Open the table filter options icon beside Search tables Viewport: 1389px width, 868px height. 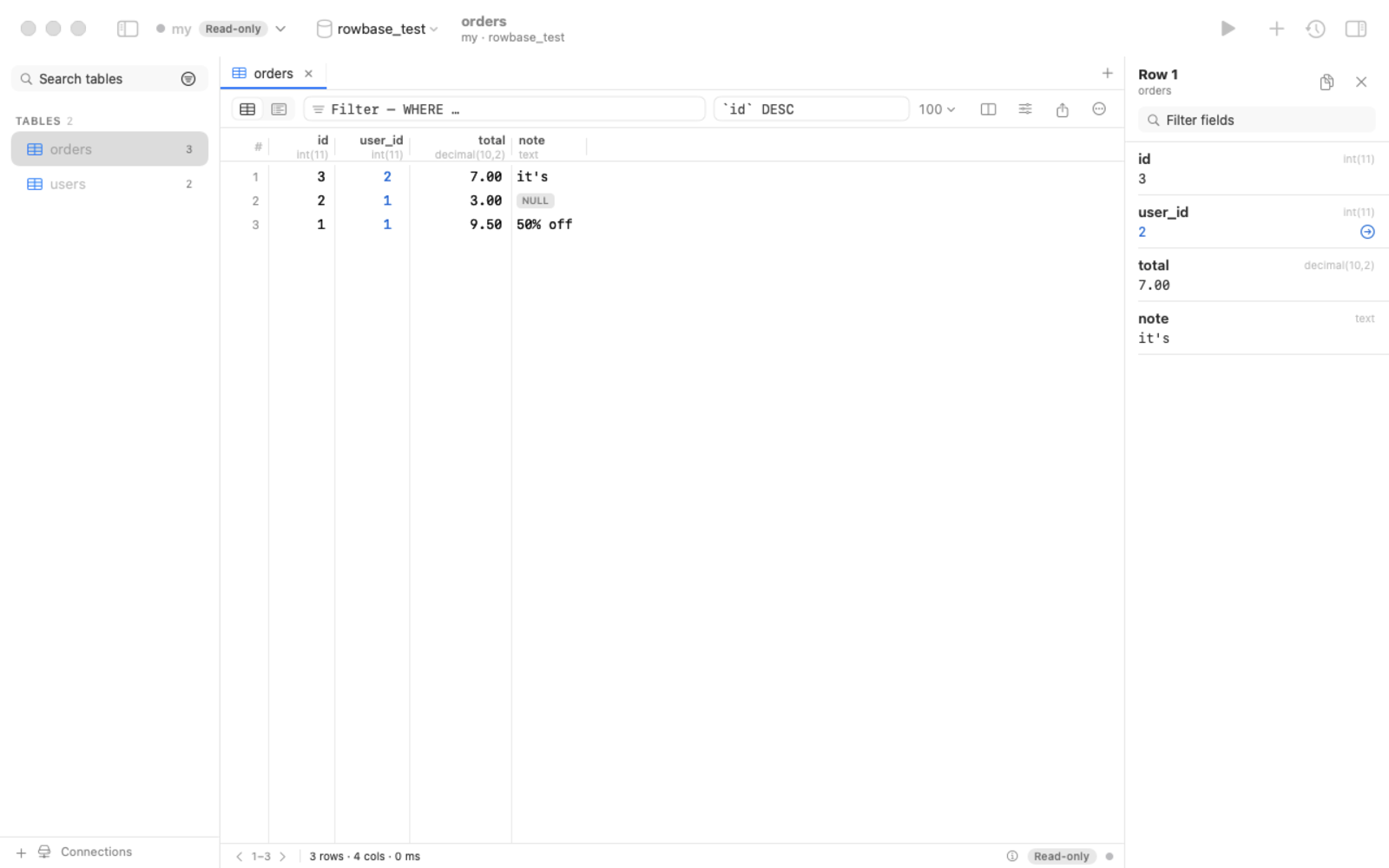tap(188, 79)
